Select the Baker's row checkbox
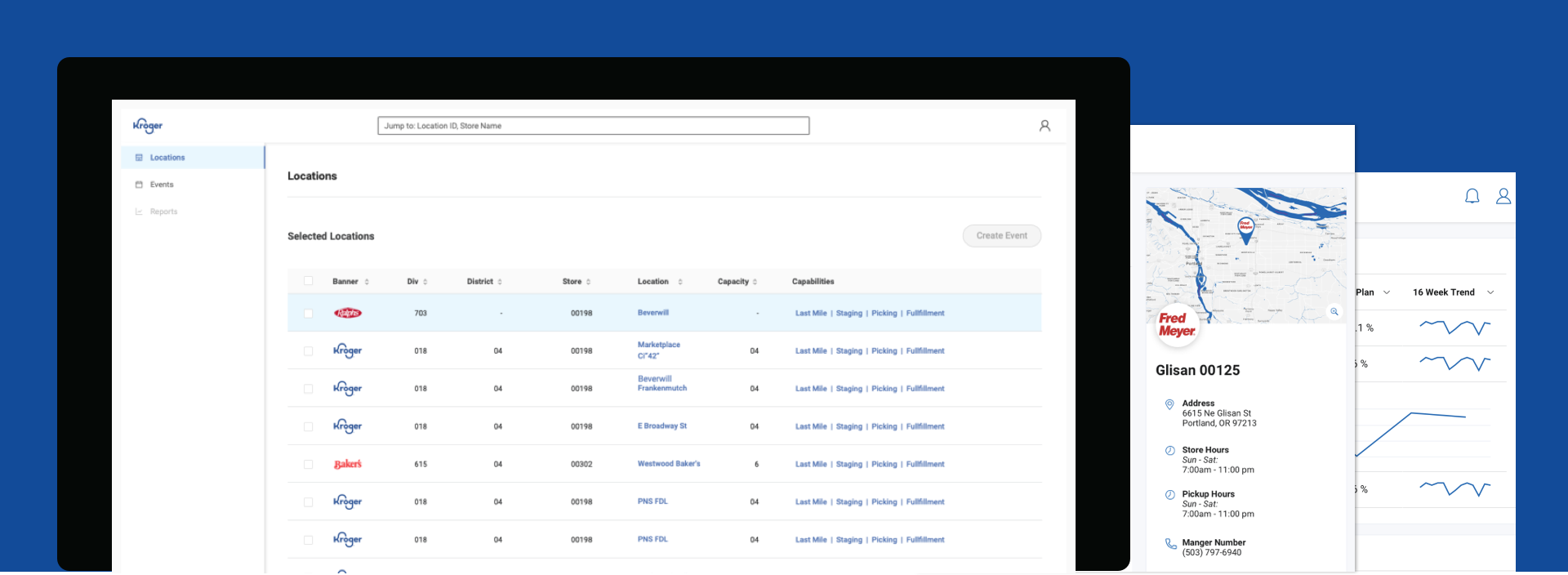 click(x=309, y=465)
